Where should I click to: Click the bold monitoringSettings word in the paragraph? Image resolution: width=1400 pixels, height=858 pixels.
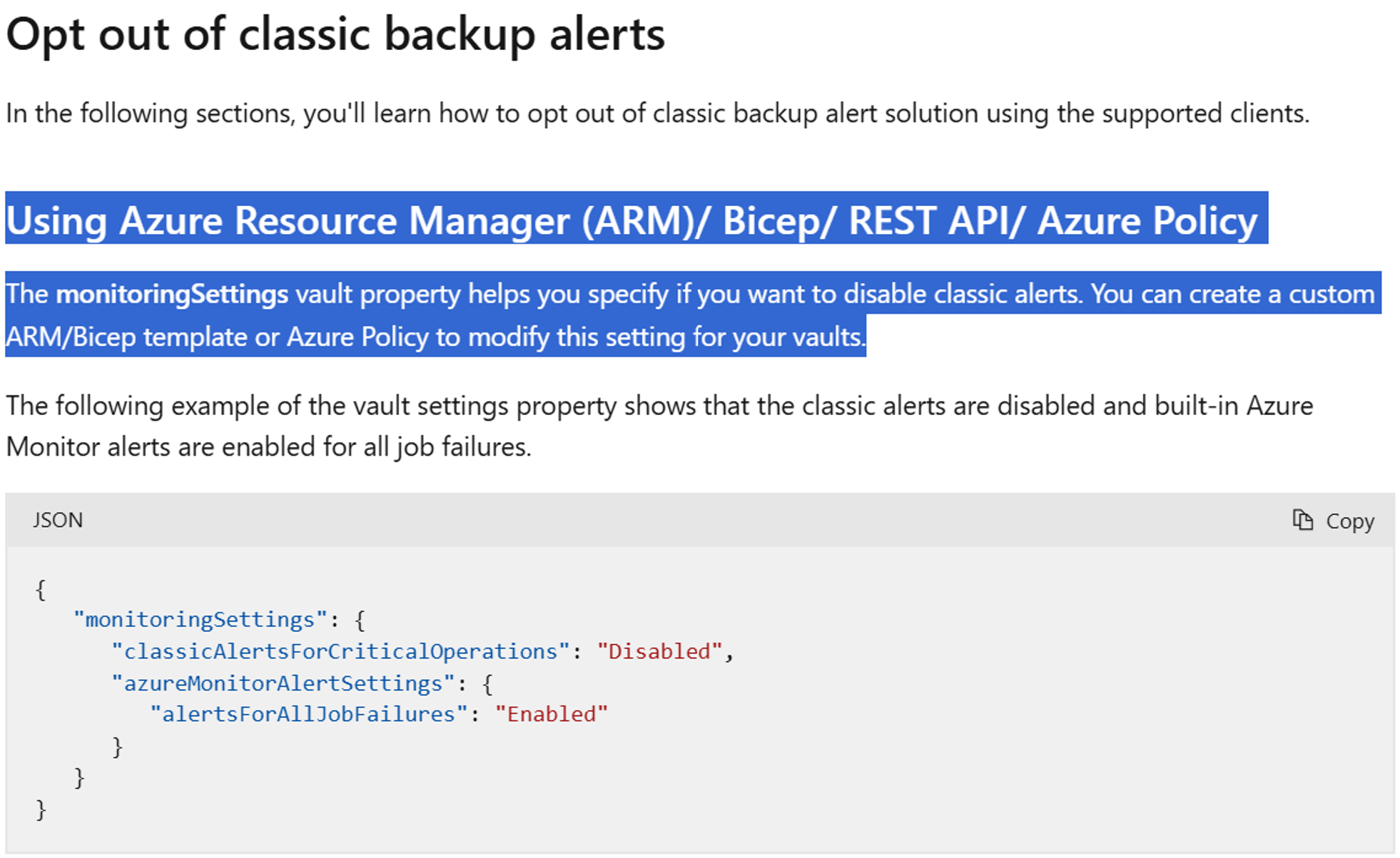pyautogui.click(x=172, y=294)
